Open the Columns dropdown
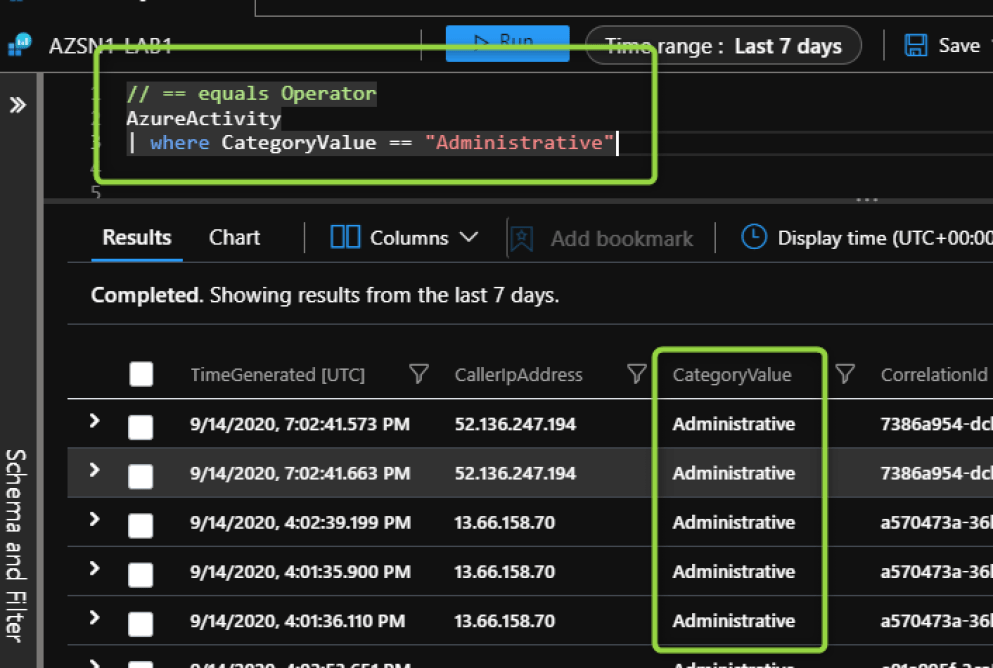 tap(424, 237)
